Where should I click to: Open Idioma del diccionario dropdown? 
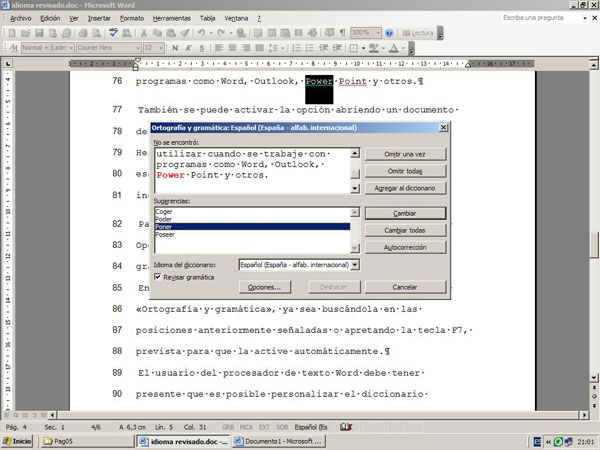pos(355,265)
